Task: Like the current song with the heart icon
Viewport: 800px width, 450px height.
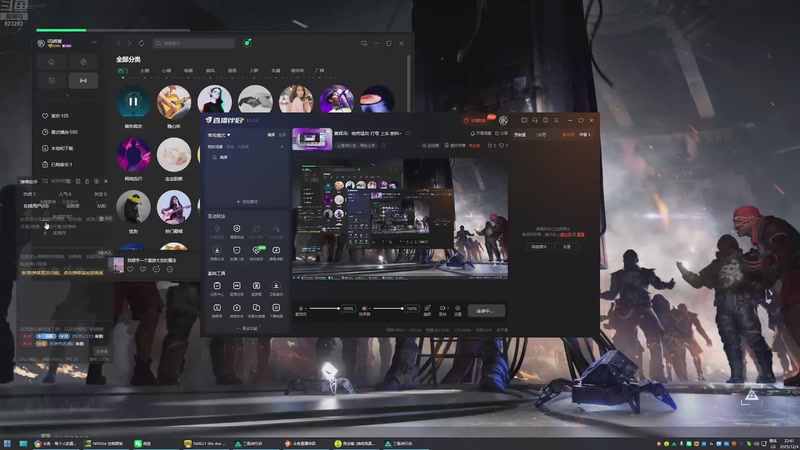Action: [x=131, y=269]
